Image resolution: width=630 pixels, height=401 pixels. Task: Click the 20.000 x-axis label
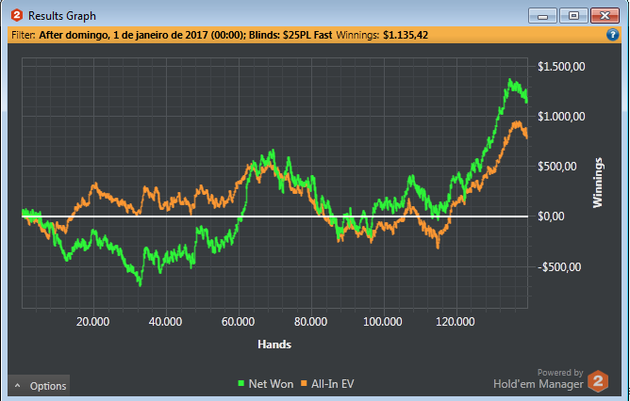coord(93,321)
